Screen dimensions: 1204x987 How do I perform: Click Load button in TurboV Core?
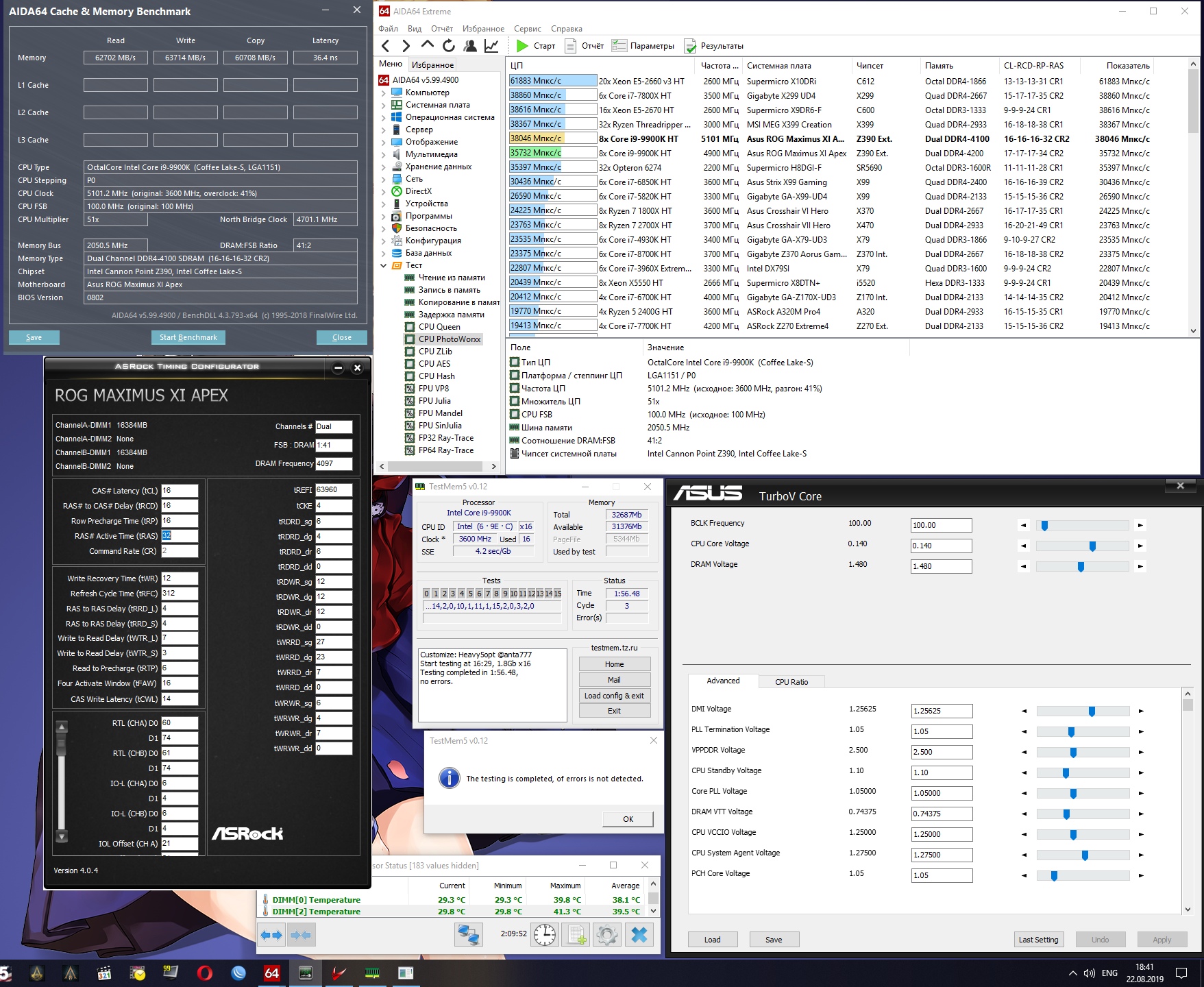[712, 940]
